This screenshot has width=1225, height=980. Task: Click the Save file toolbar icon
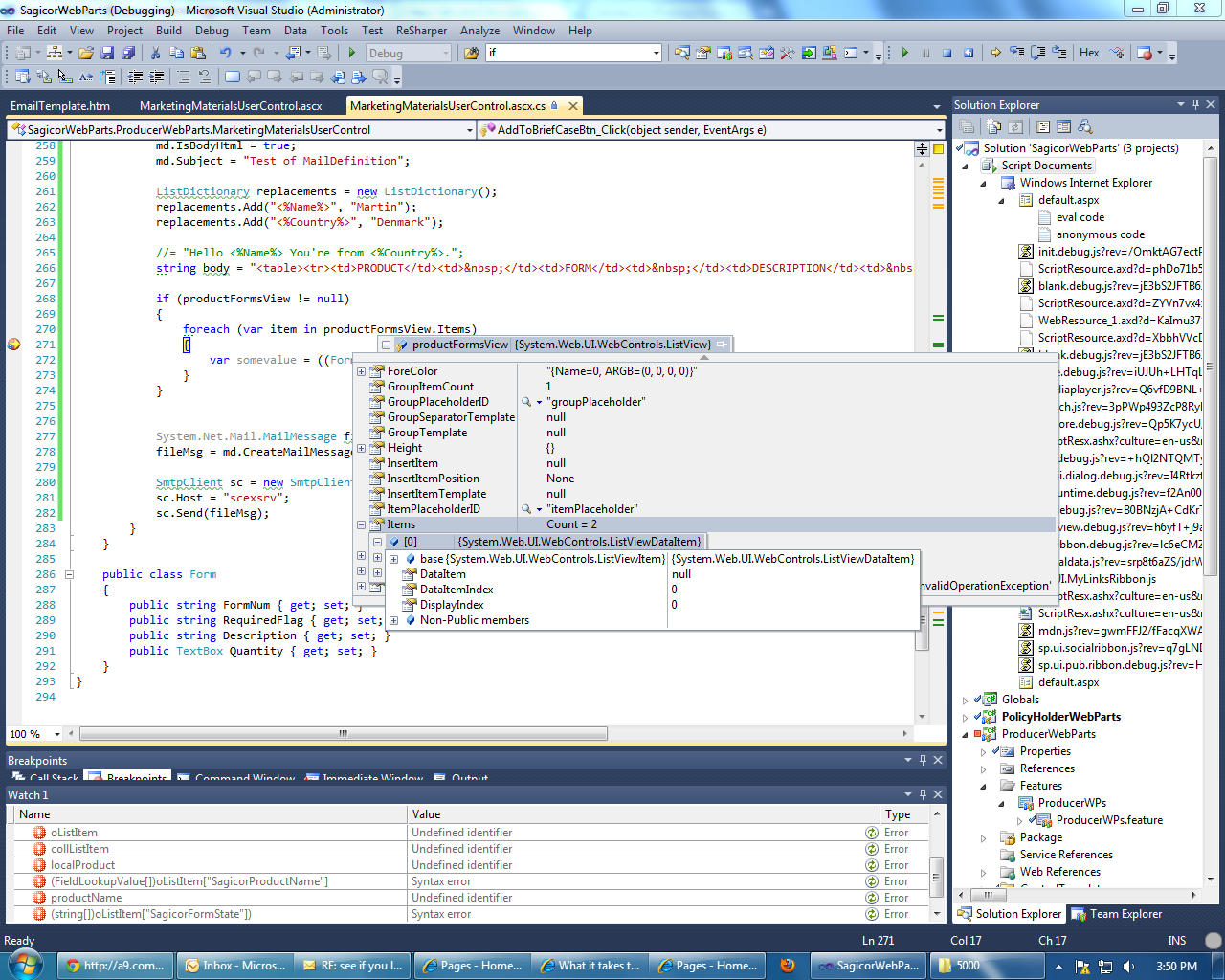pyautogui.click(x=106, y=53)
